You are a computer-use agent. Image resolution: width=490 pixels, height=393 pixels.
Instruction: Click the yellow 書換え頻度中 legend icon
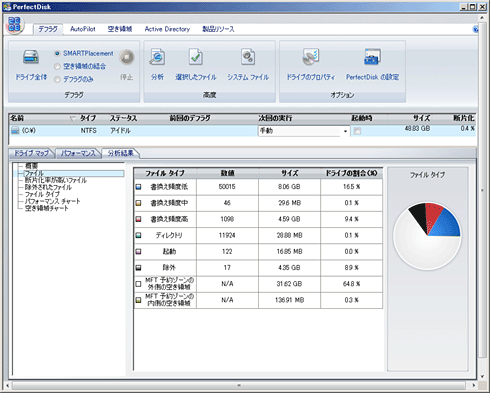[x=139, y=203]
